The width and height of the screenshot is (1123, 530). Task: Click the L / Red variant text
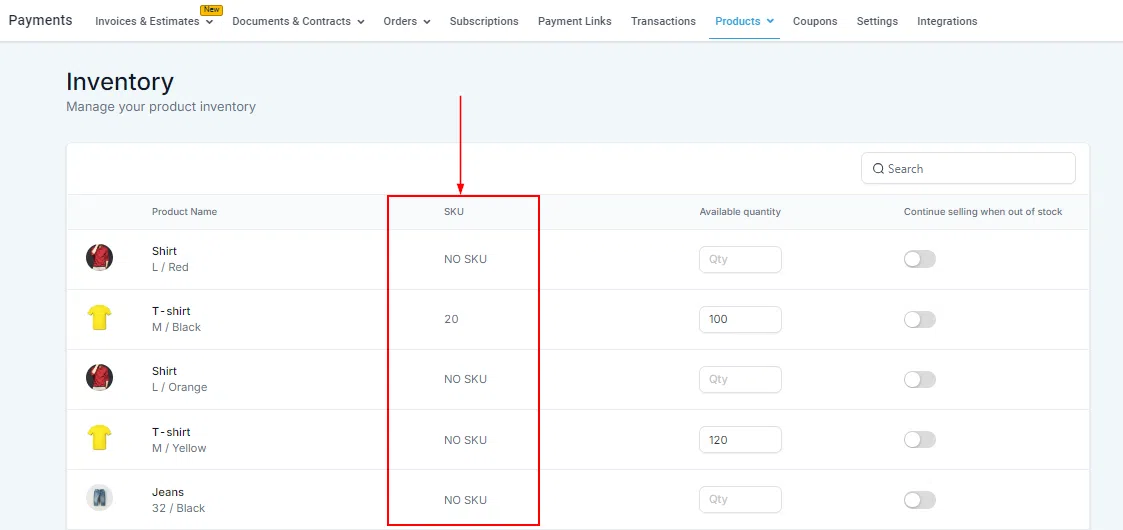click(x=170, y=267)
